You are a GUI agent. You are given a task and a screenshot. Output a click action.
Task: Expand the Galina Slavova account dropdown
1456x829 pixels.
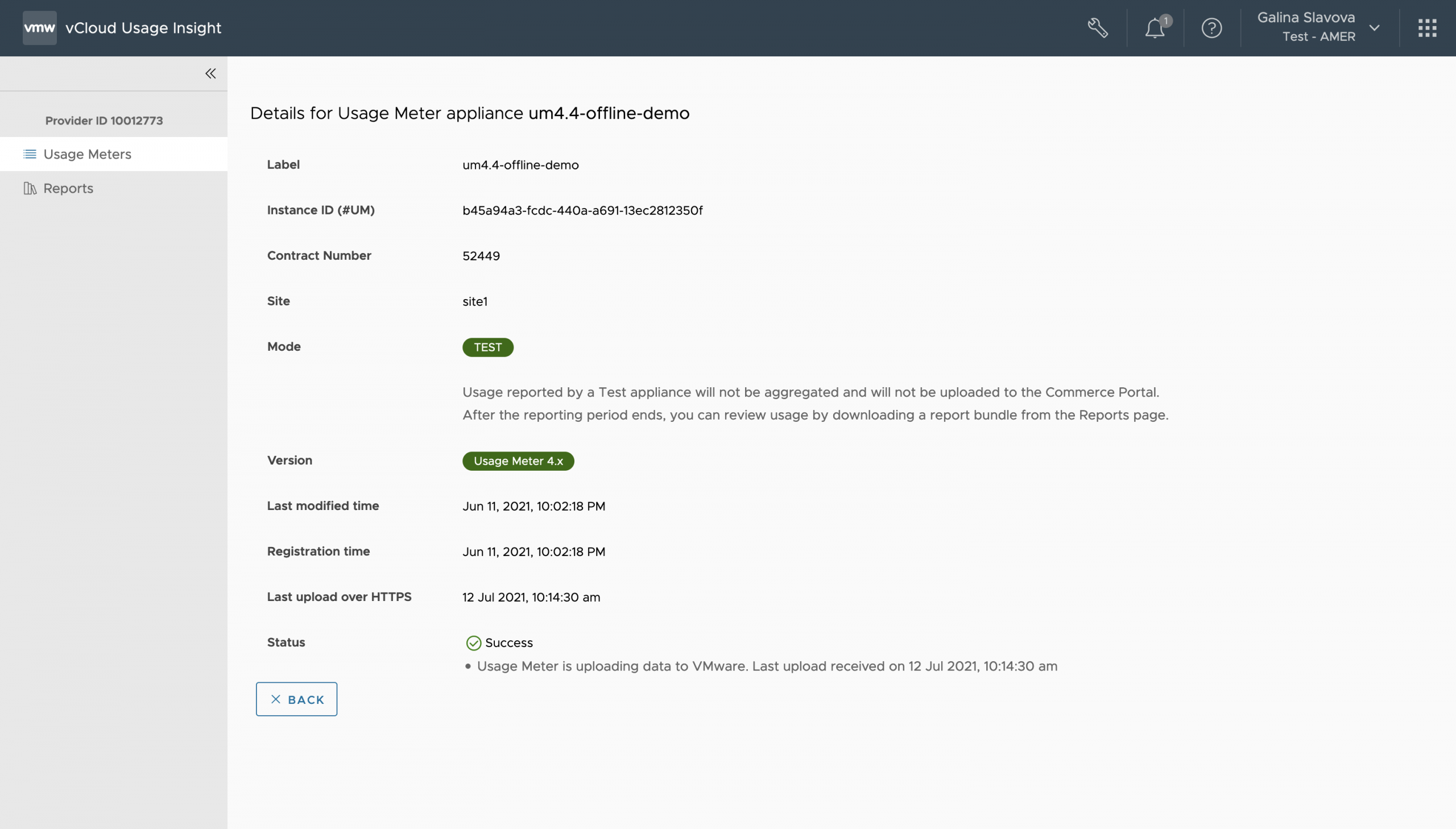(x=1374, y=28)
